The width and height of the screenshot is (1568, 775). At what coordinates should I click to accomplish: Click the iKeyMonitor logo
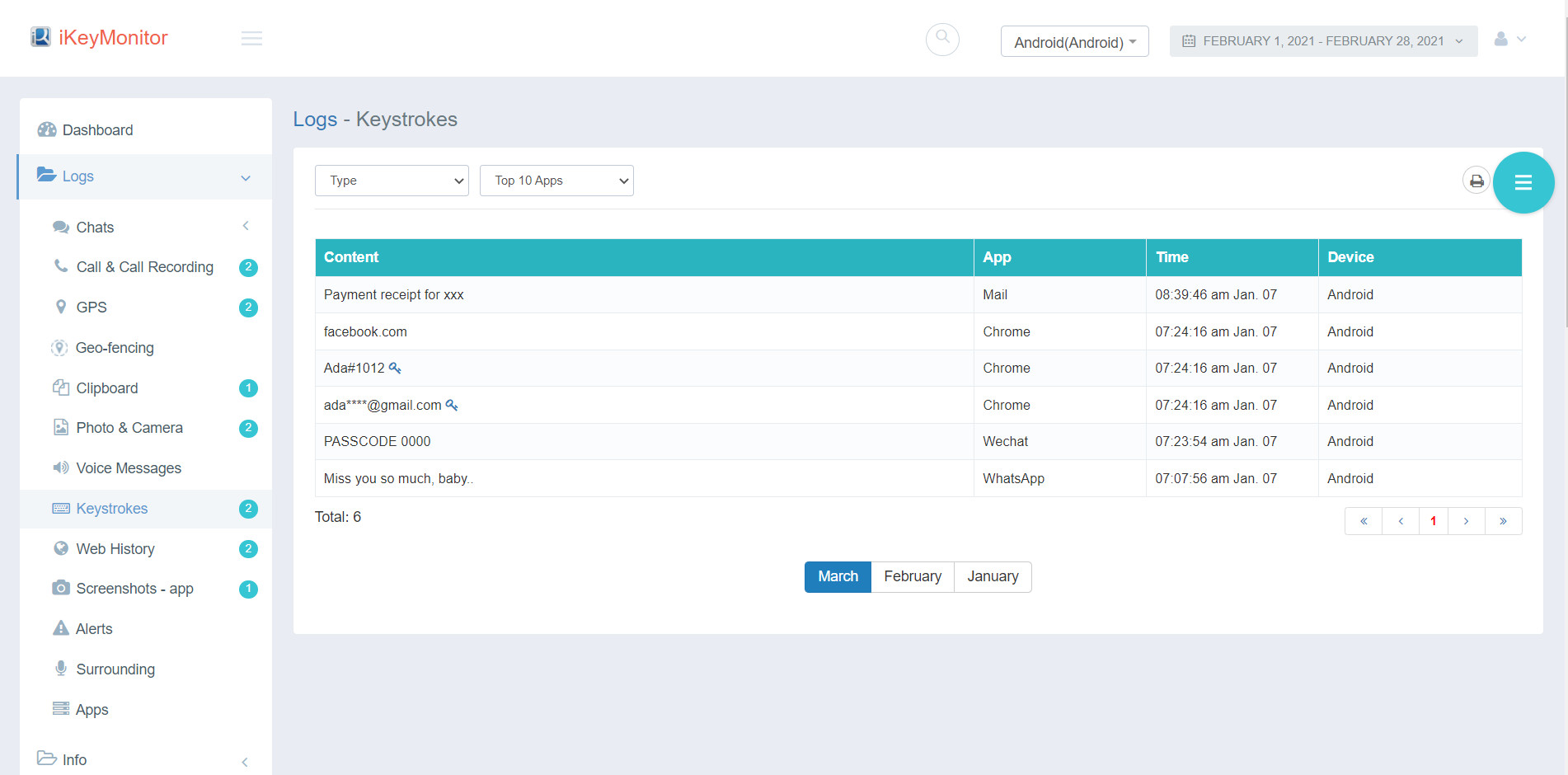(x=99, y=38)
